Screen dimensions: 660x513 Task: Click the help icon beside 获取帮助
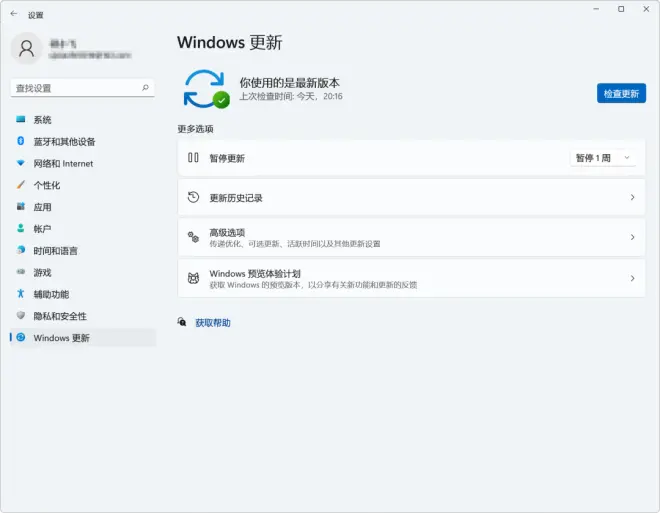pos(182,322)
